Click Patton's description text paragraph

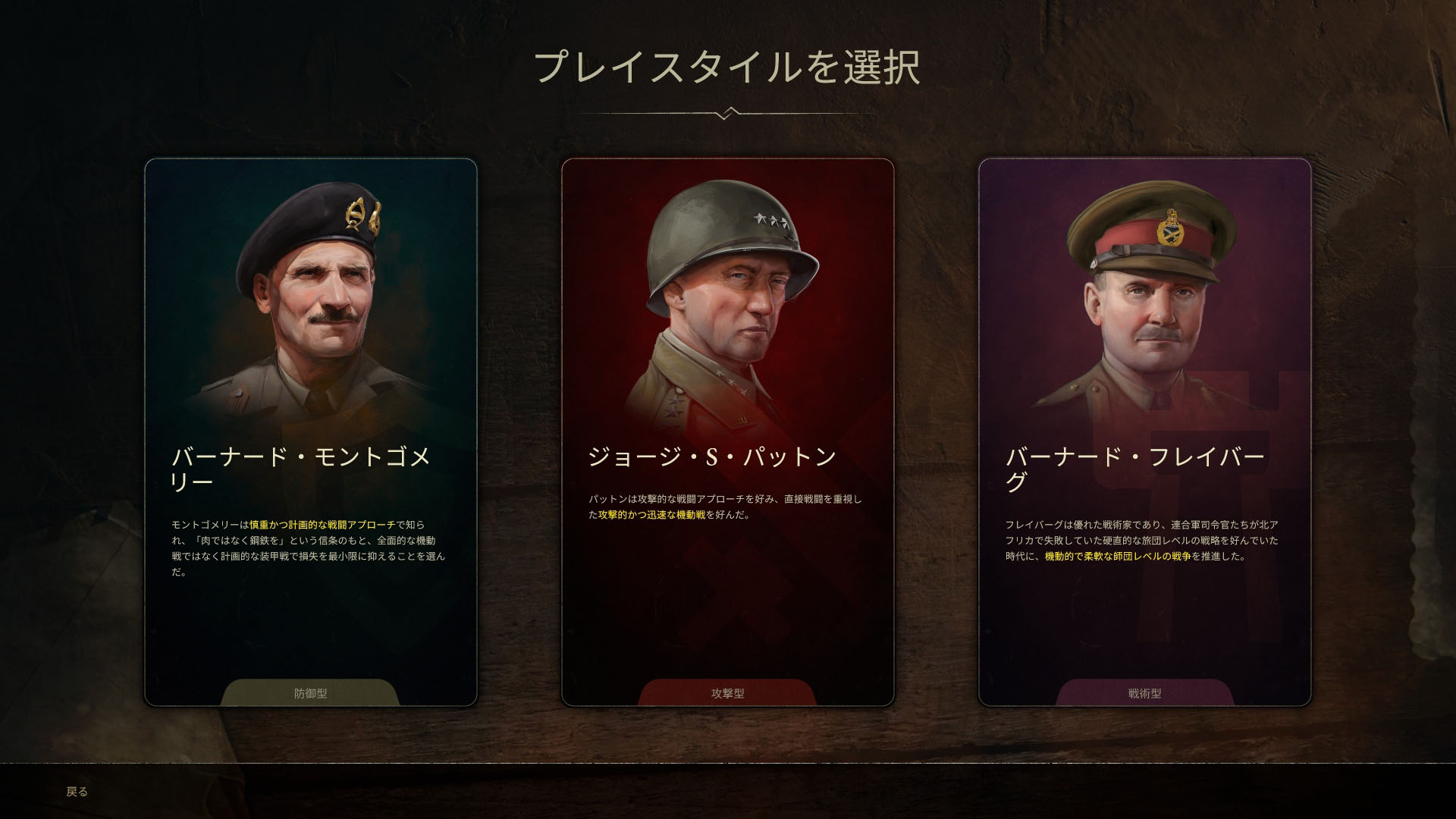pyautogui.click(x=725, y=507)
